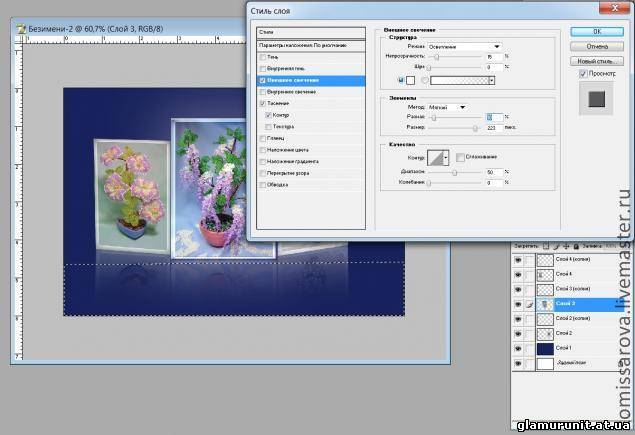
Task: Hide the Слой 2 layer
Action: 518,334
